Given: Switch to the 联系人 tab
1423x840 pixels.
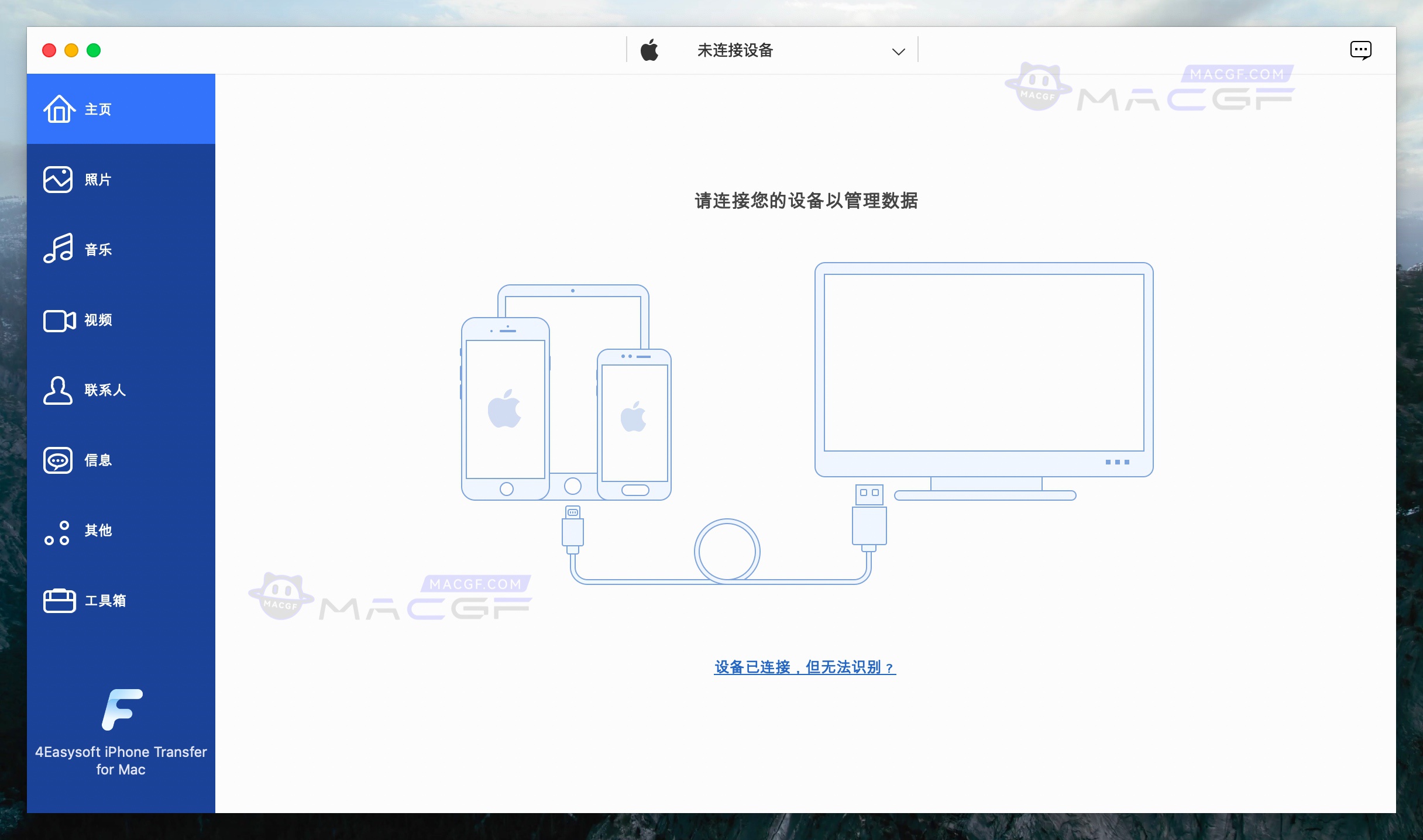Looking at the screenshot, I should 104,390.
